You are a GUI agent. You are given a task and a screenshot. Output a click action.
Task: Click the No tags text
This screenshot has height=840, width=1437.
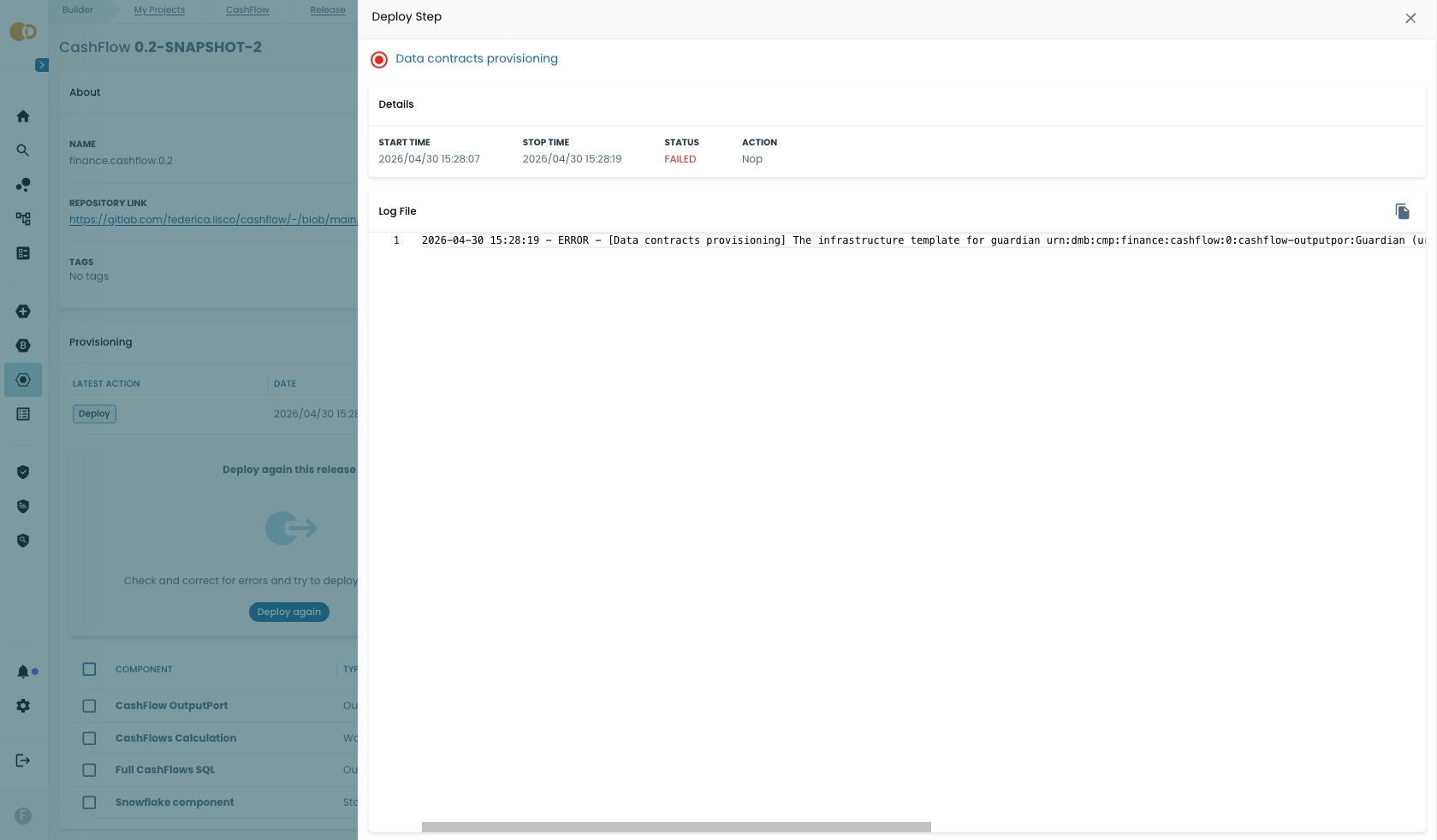pos(89,276)
